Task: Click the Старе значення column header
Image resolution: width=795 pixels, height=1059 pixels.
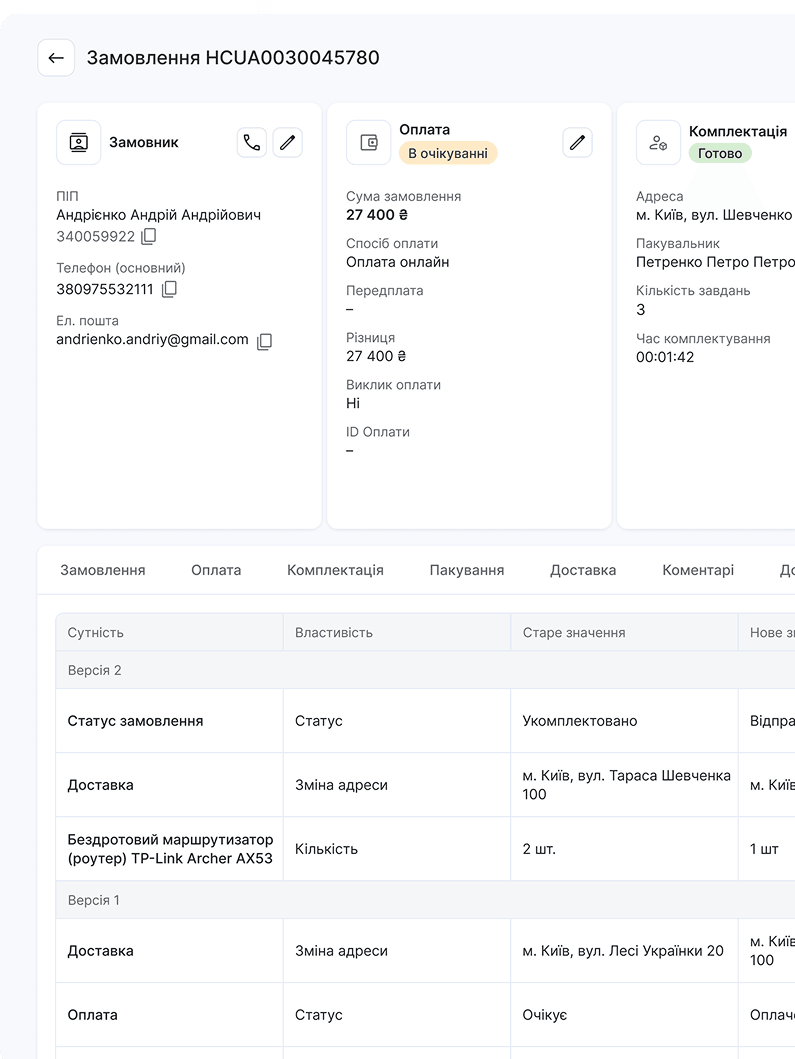Action: pos(624,633)
